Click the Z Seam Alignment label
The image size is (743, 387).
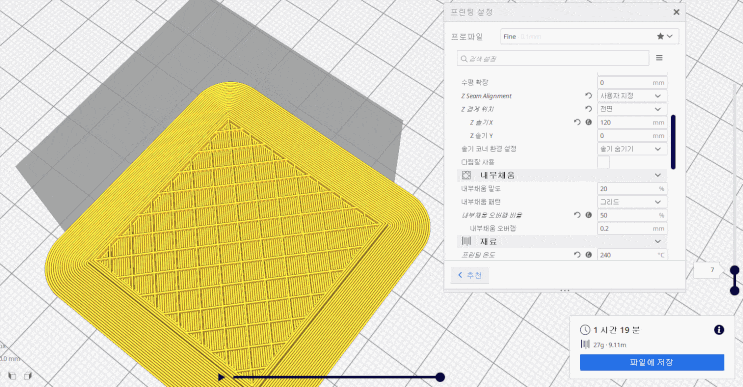[x=486, y=96]
